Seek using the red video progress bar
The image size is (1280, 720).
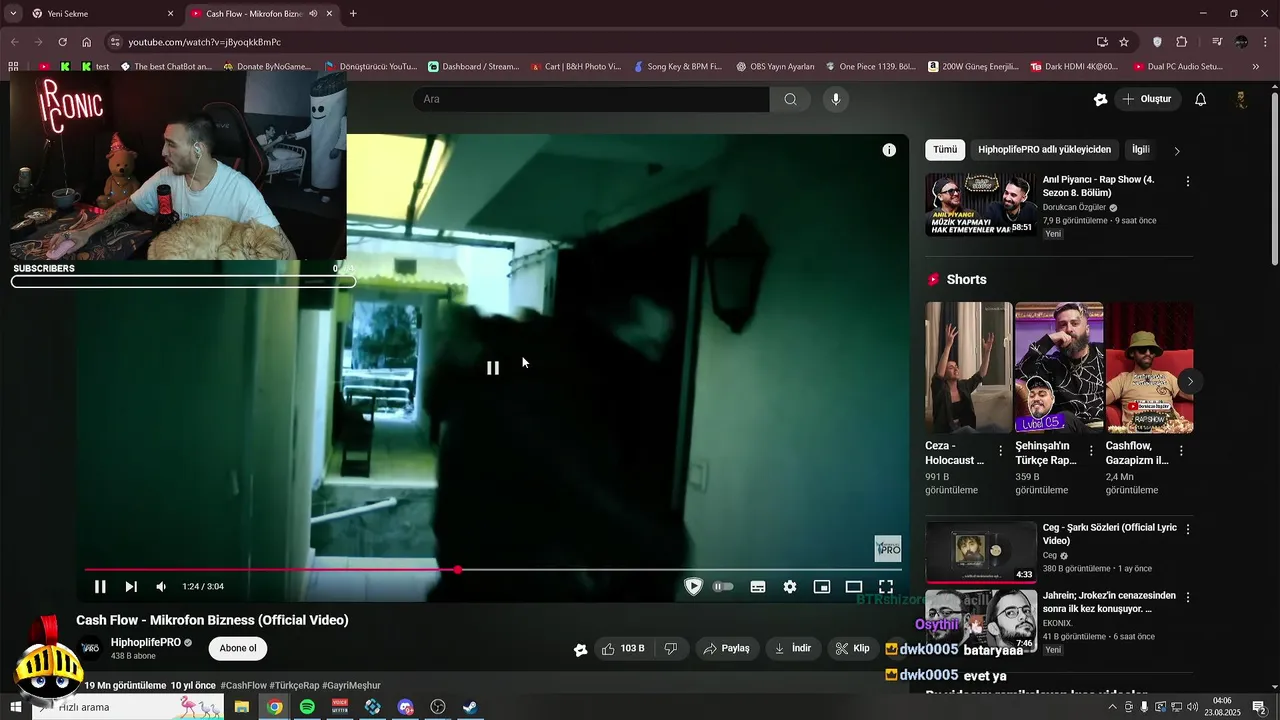point(493,570)
